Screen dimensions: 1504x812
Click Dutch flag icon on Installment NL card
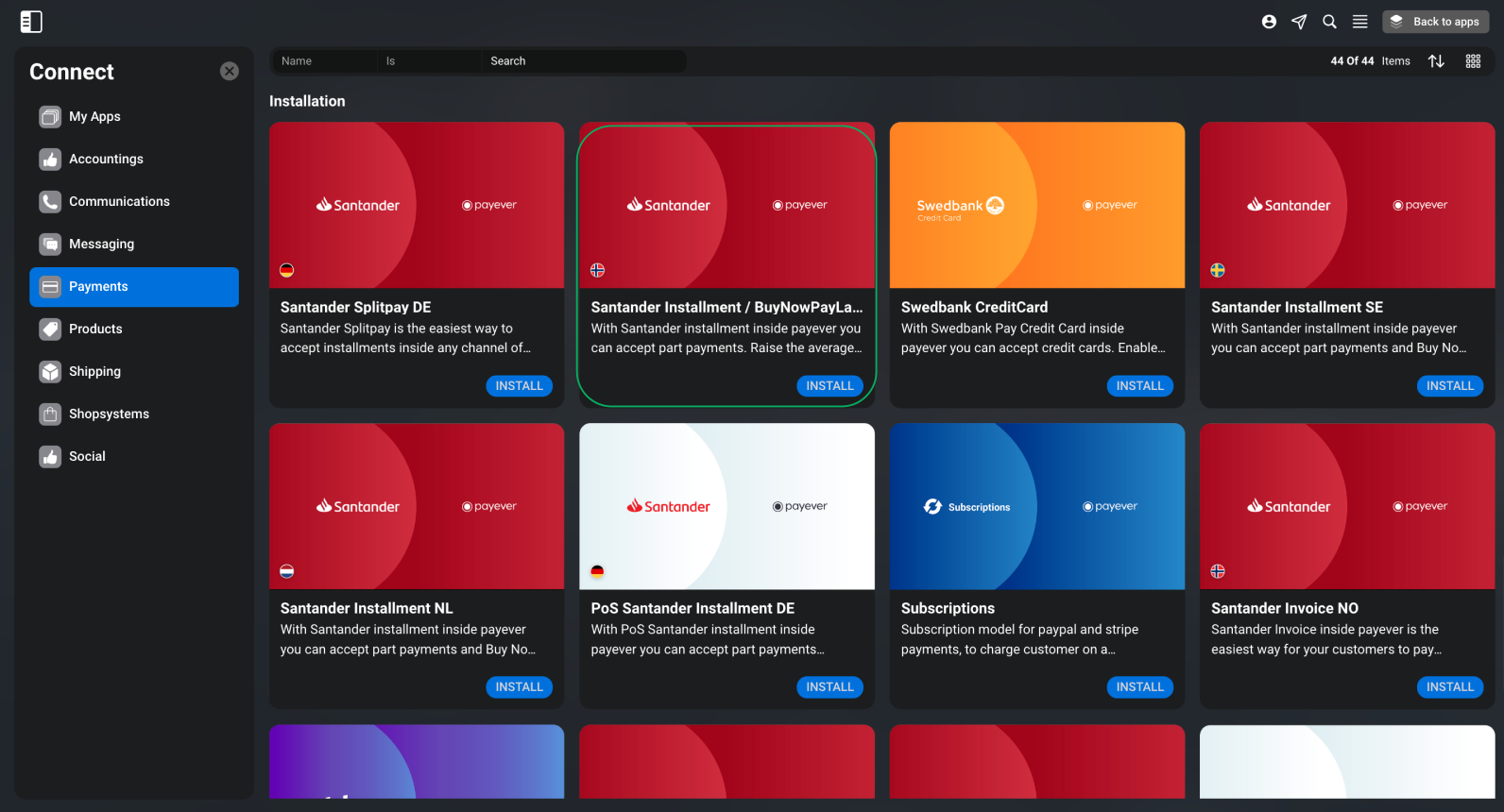click(287, 571)
